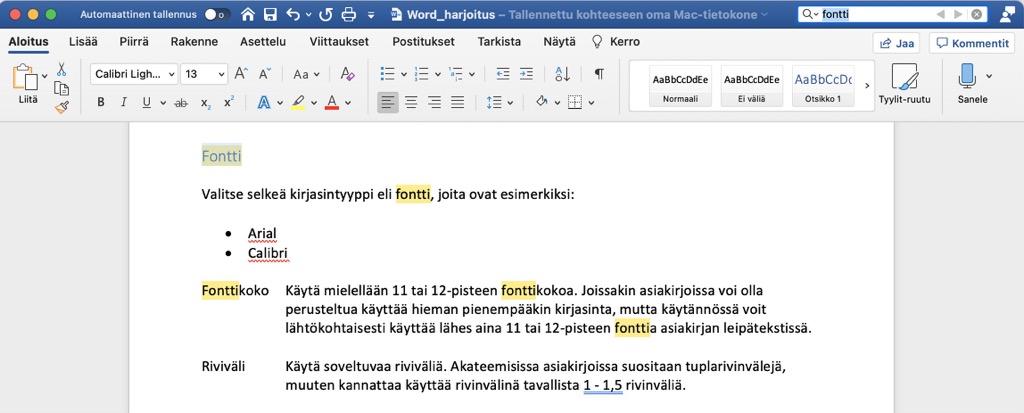Open account profile icon in title bar
The width and height of the screenshot is (1024, 413).
1008,14
